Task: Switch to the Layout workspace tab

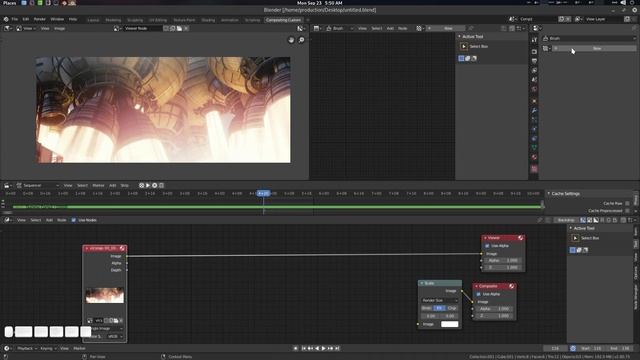Action: point(93,20)
